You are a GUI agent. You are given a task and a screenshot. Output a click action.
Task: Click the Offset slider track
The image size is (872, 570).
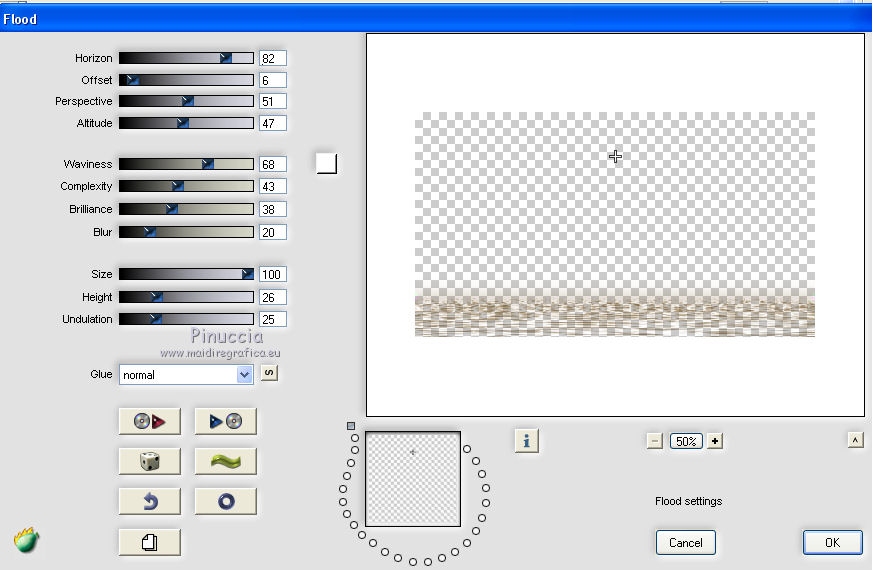[x=186, y=80]
